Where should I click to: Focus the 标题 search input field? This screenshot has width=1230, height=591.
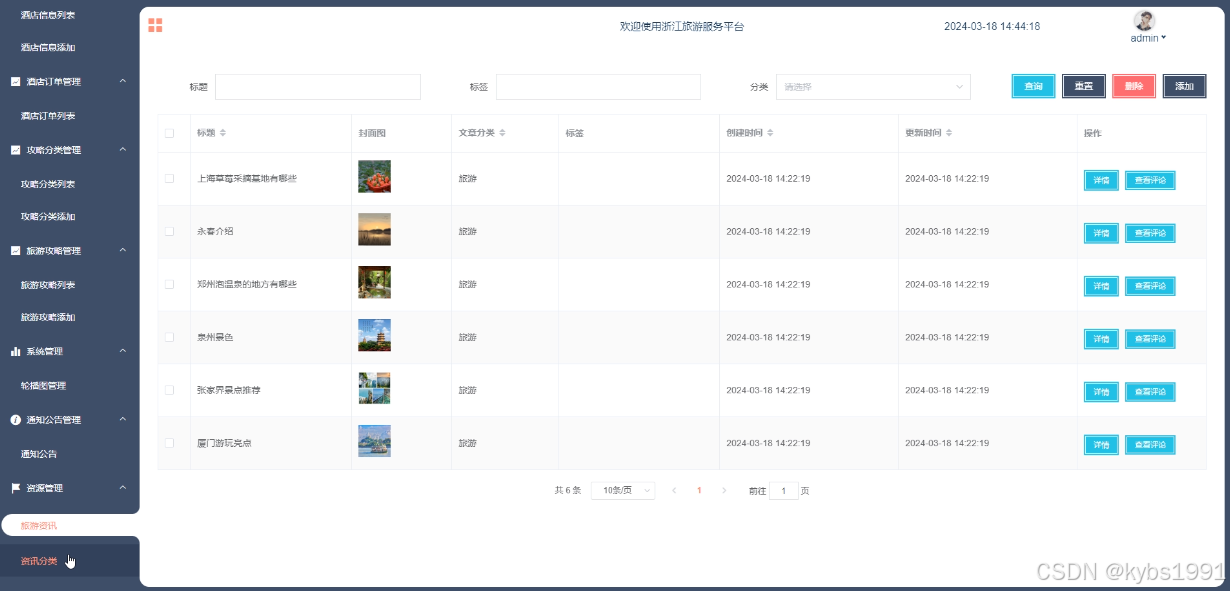[x=318, y=87]
